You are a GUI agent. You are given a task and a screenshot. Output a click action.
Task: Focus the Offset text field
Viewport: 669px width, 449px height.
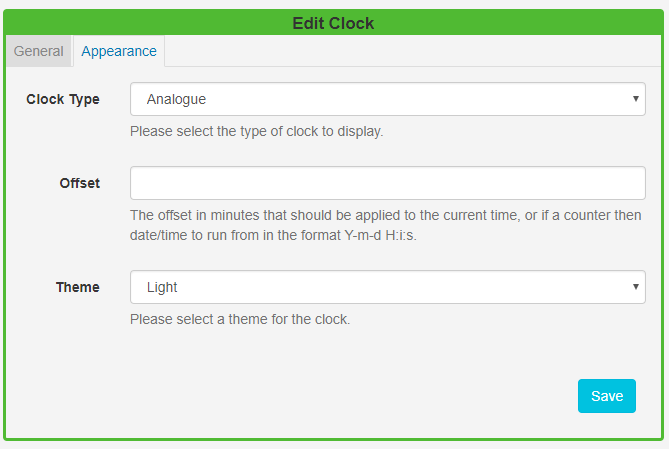pos(387,183)
